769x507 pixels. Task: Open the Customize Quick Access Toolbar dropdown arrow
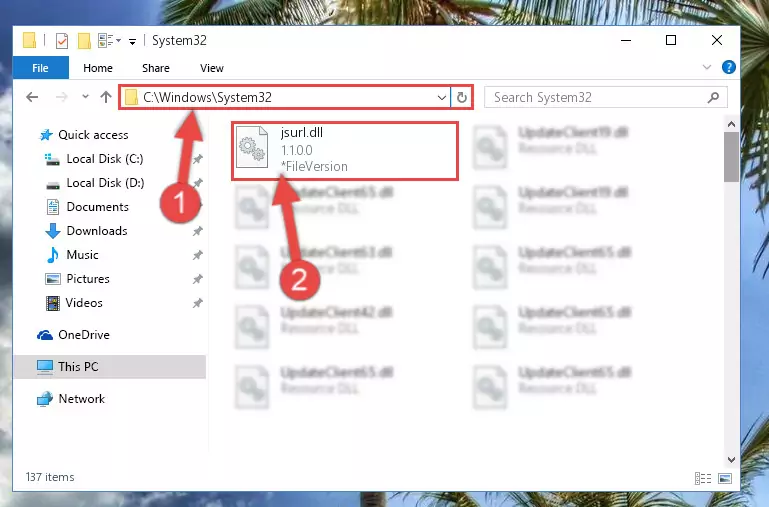132,42
